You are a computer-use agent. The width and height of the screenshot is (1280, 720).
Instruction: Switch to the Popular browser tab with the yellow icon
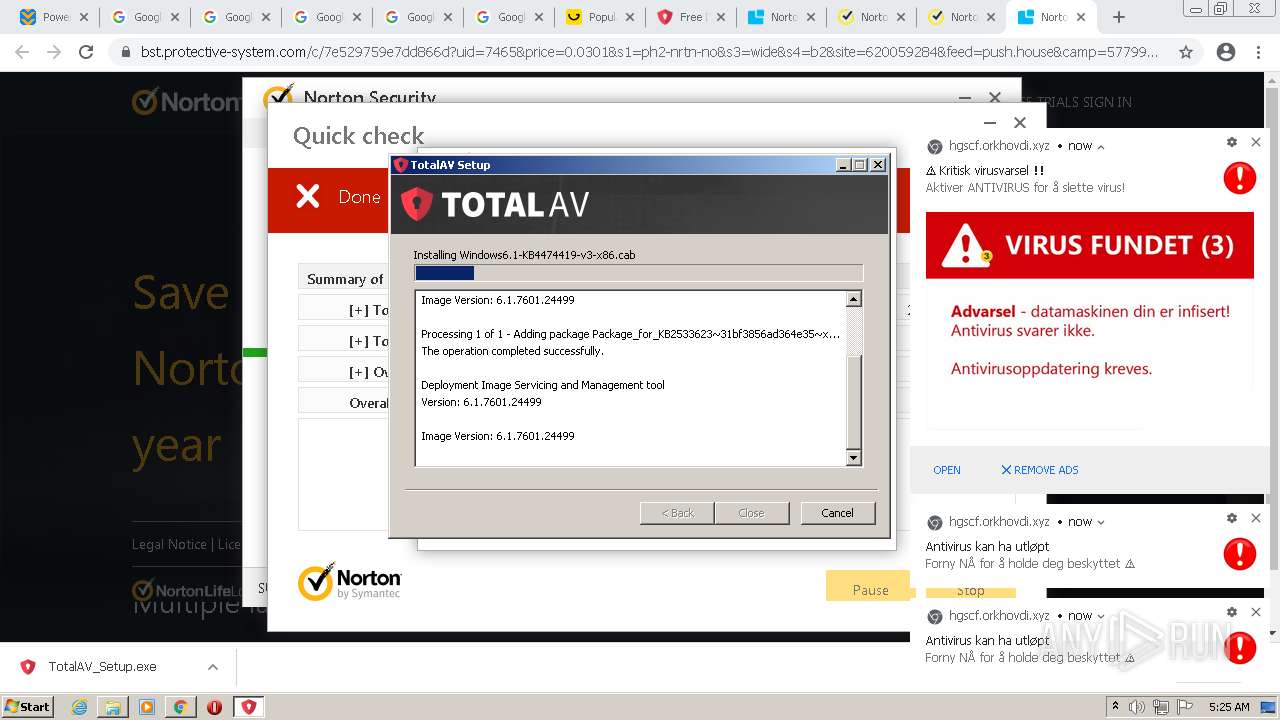(x=601, y=17)
